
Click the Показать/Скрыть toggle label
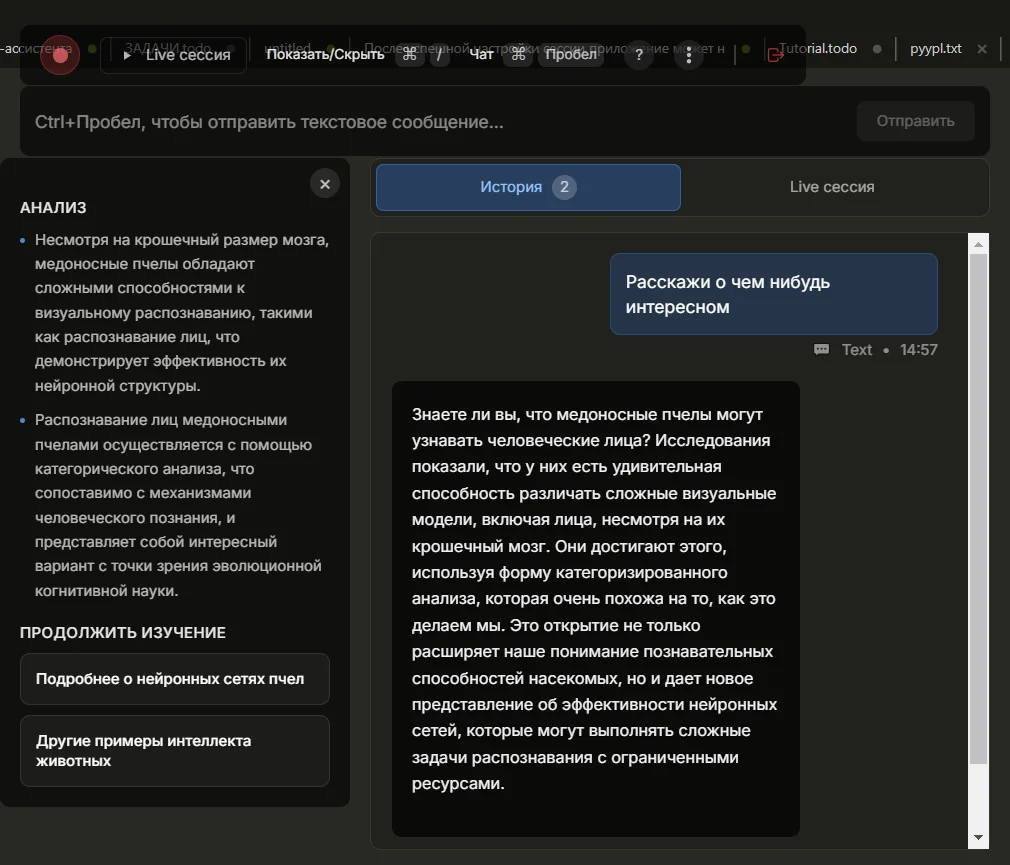pos(325,55)
